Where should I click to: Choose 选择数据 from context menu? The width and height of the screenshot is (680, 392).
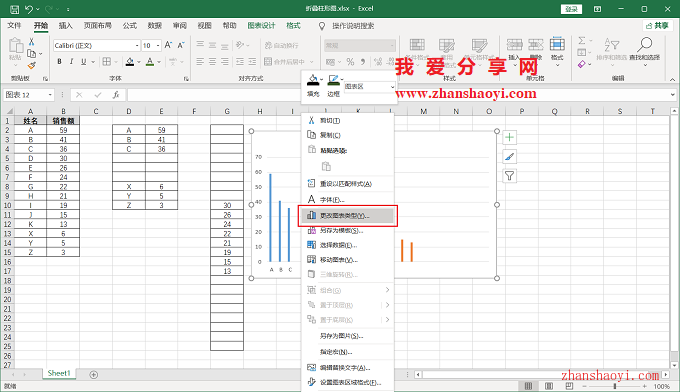point(348,245)
